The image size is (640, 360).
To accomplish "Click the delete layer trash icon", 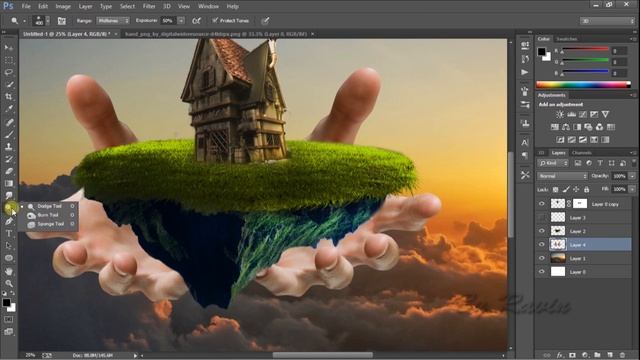I will [622, 355].
